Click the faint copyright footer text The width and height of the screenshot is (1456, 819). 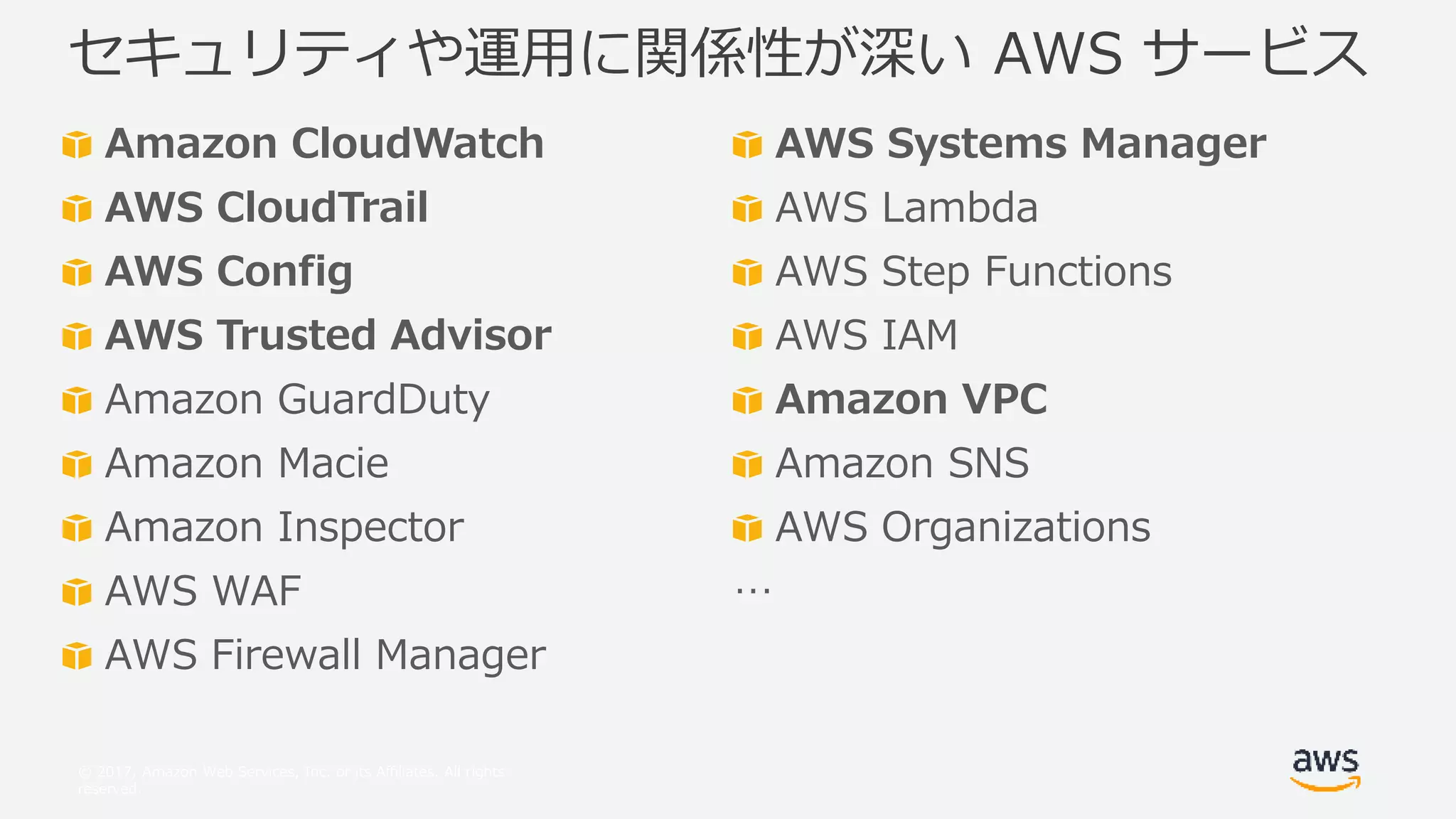[x=291, y=779]
